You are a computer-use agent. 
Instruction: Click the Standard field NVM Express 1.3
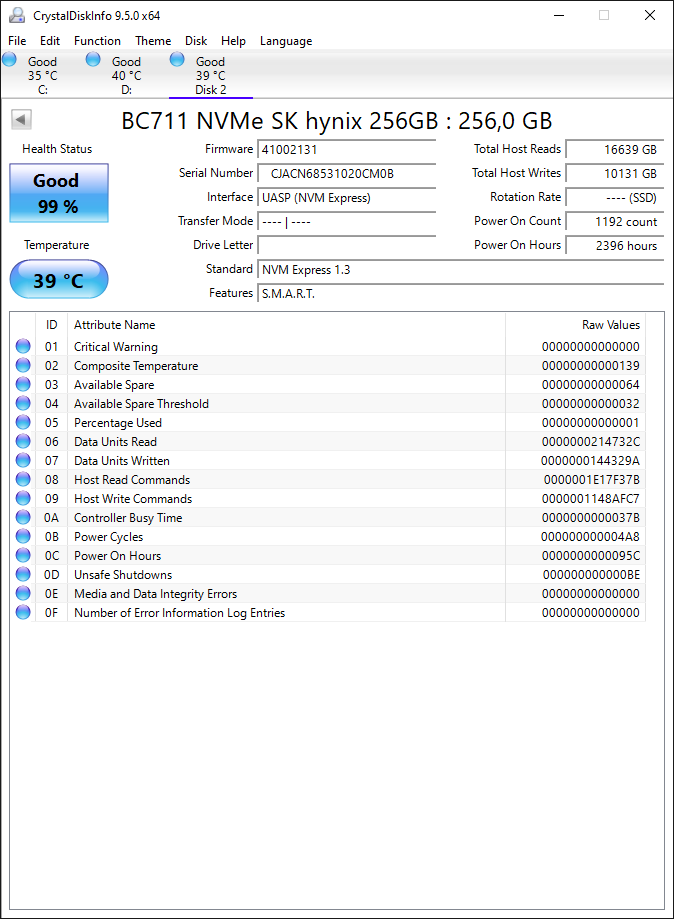461,270
